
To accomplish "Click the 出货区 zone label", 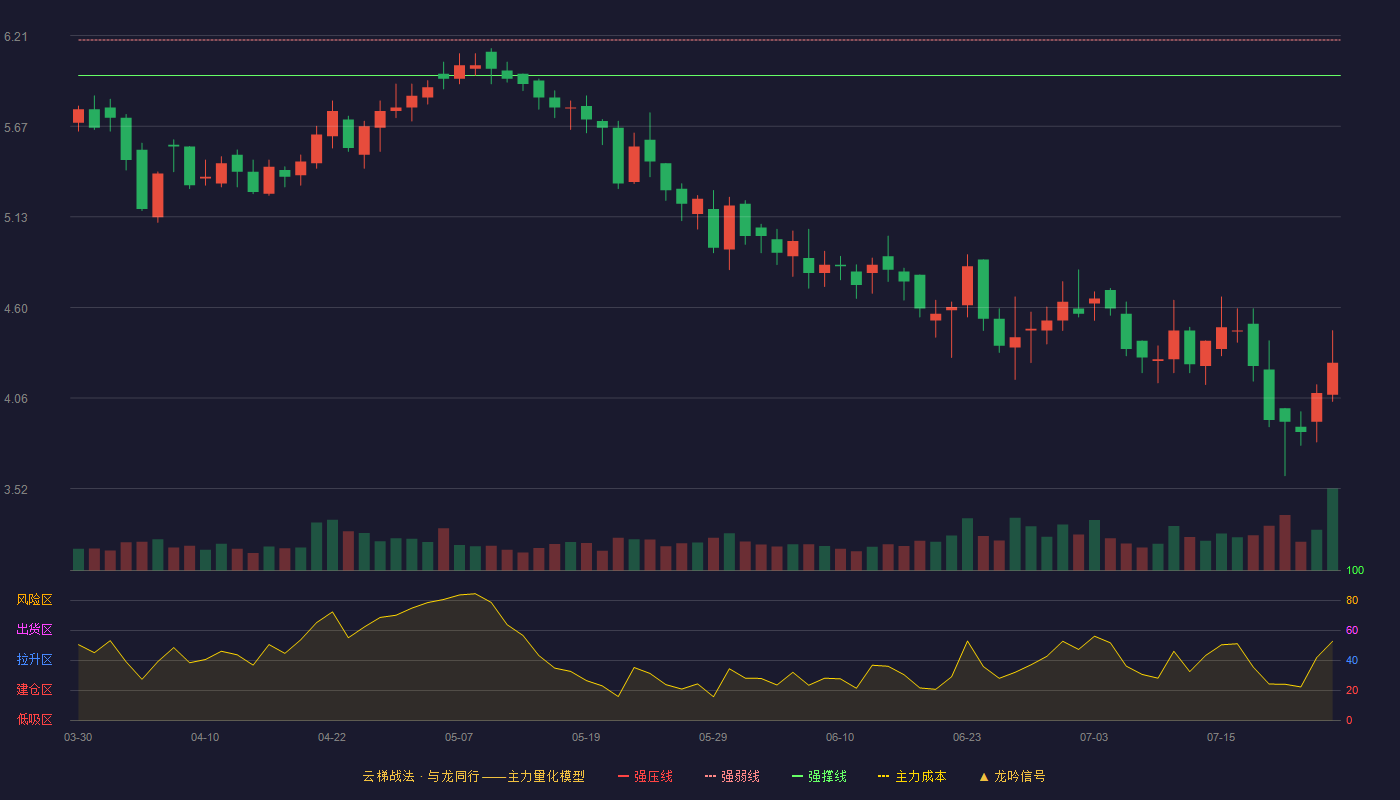I will [34, 630].
